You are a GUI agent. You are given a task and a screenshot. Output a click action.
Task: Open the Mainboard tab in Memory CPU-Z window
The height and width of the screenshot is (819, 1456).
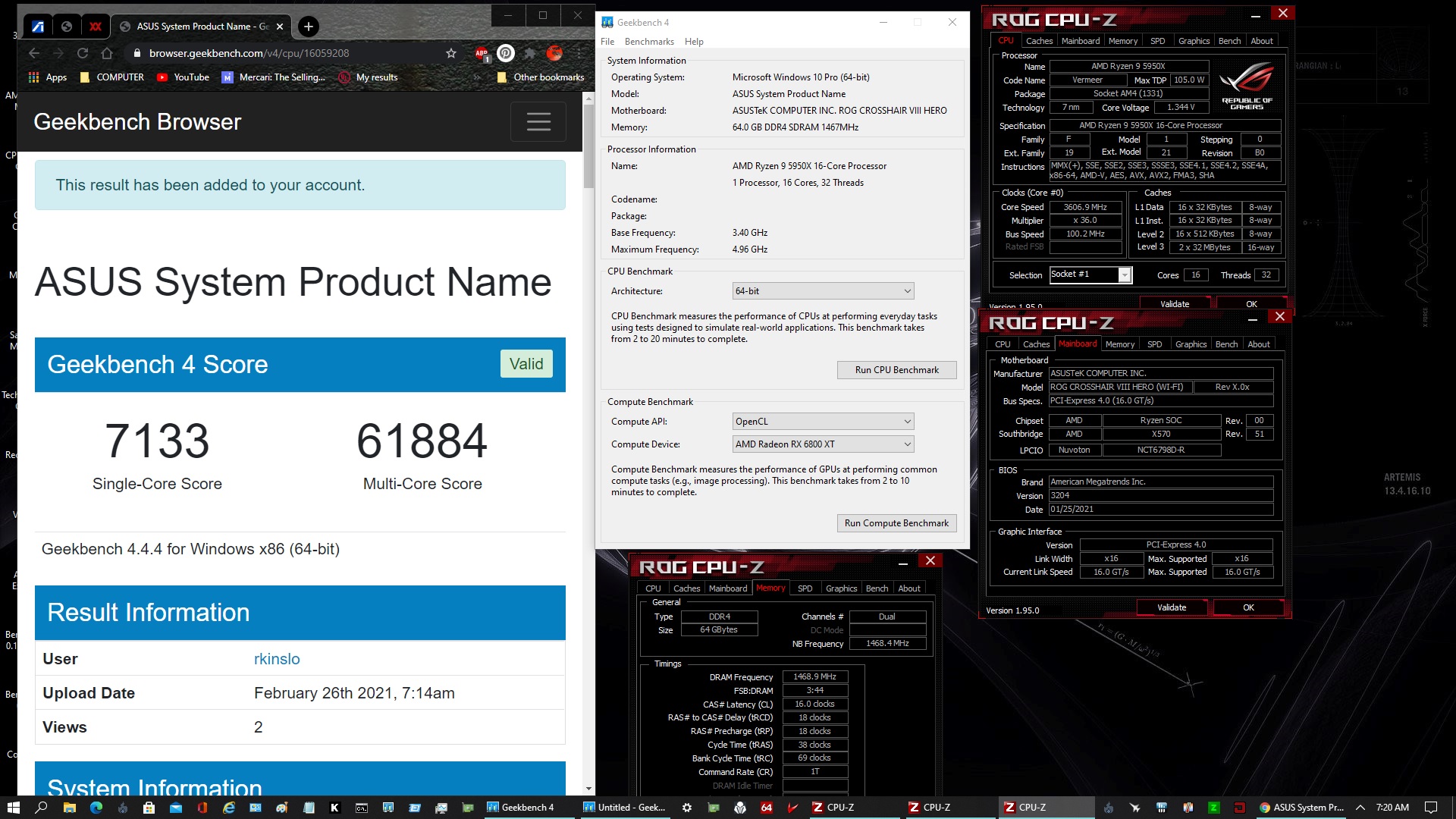[728, 588]
